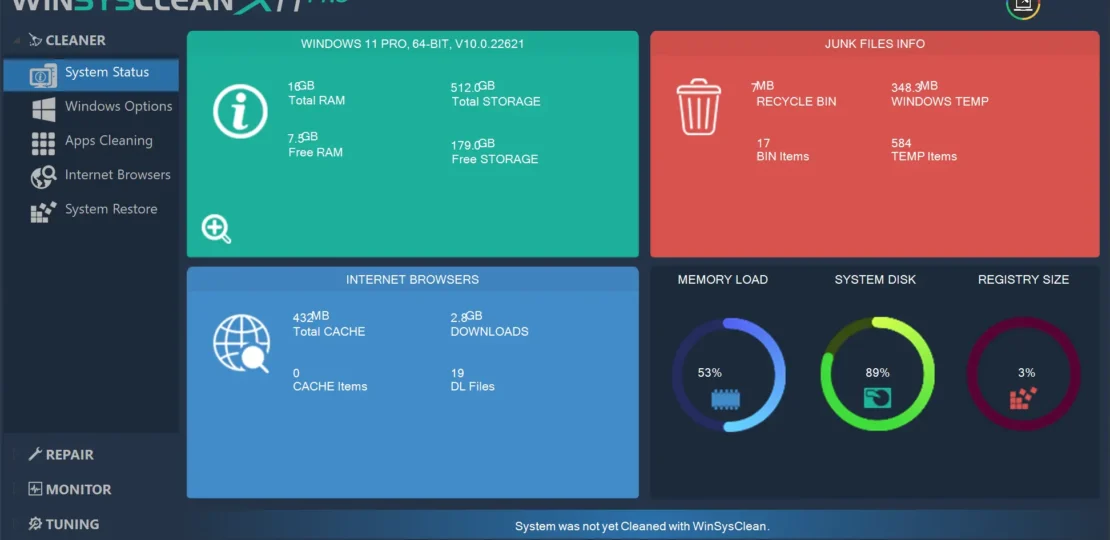Click the JUNK FILES INFO header
The height and width of the screenshot is (540, 1110).
pos(875,44)
